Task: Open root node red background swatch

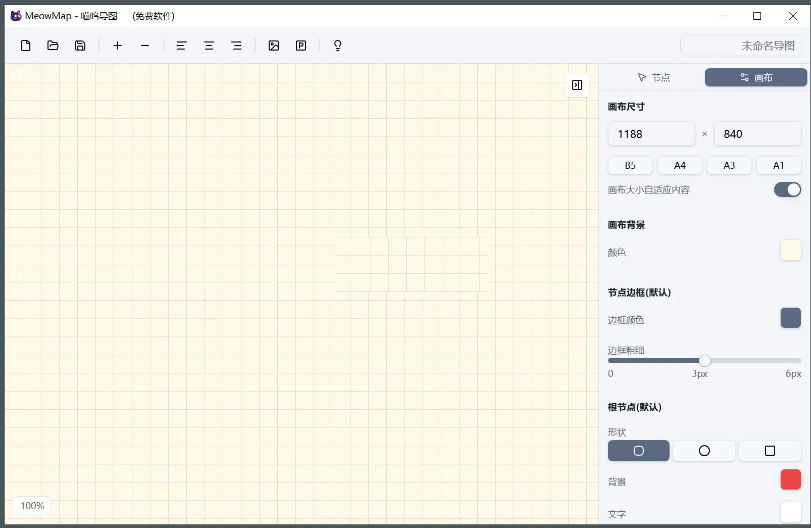Action: (790, 479)
